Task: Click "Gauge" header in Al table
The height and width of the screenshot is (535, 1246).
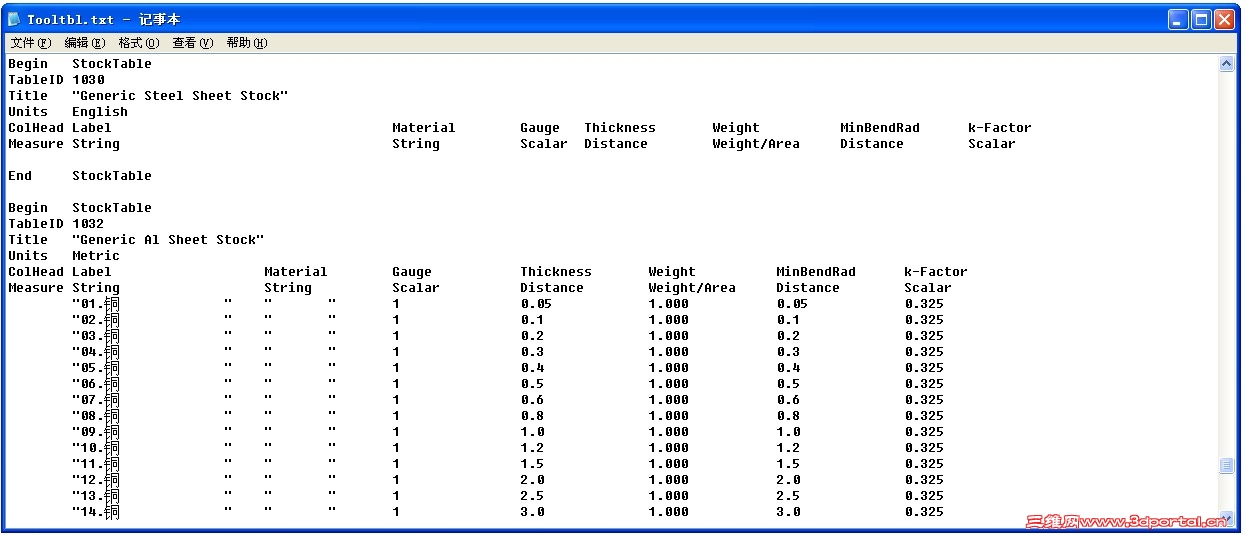Action: [x=412, y=272]
